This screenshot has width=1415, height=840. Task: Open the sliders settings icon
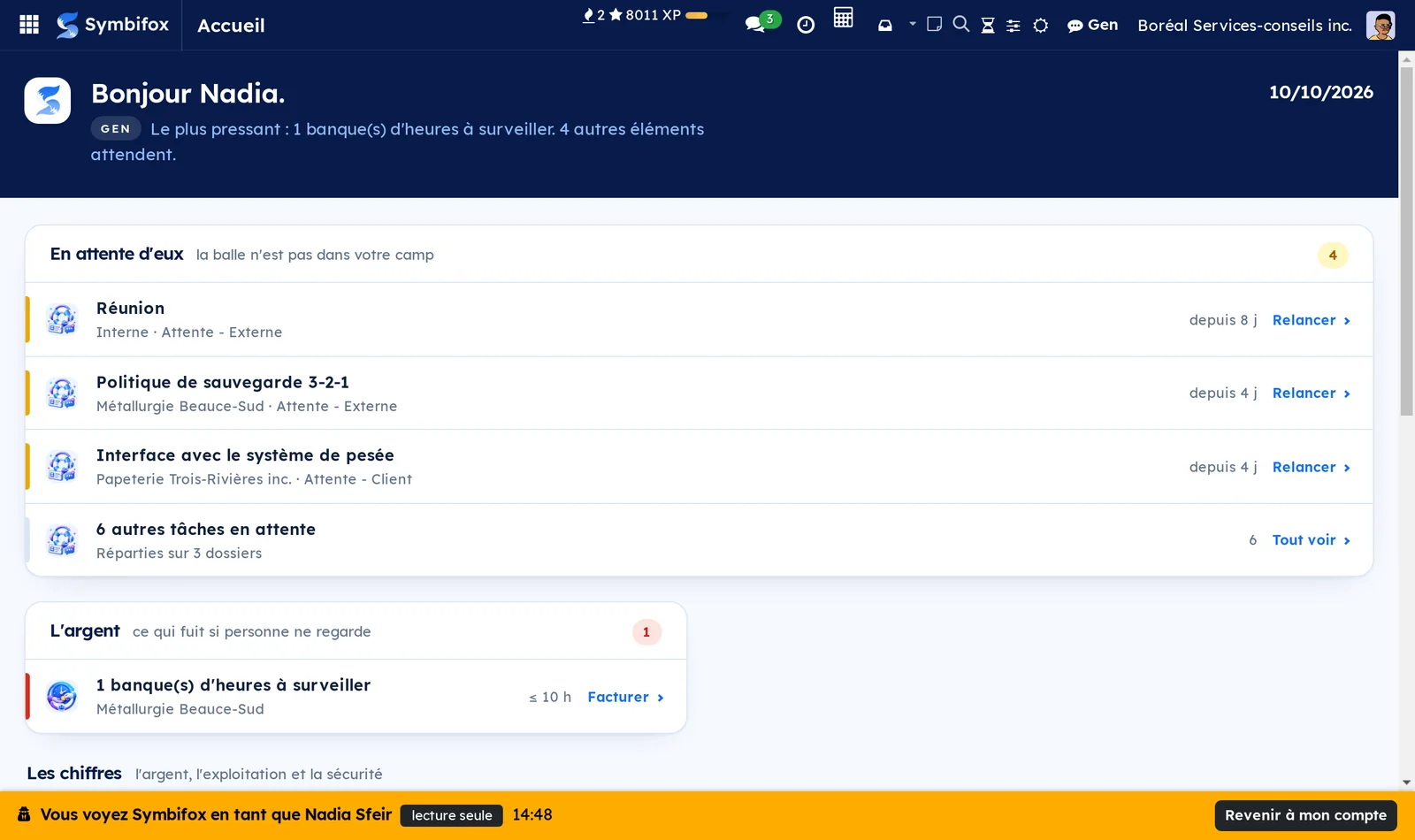[1013, 26]
